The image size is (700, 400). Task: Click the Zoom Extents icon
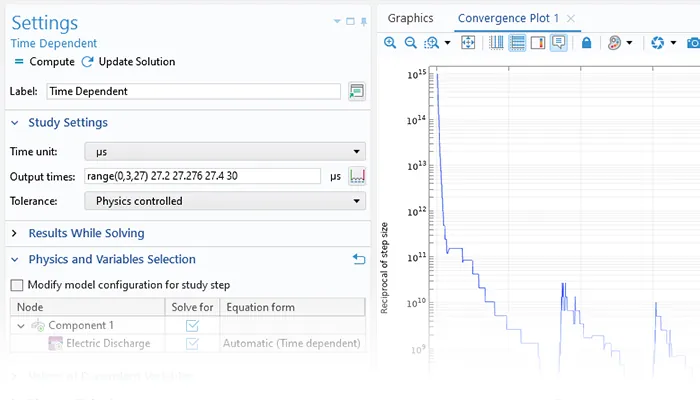point(467,43)
